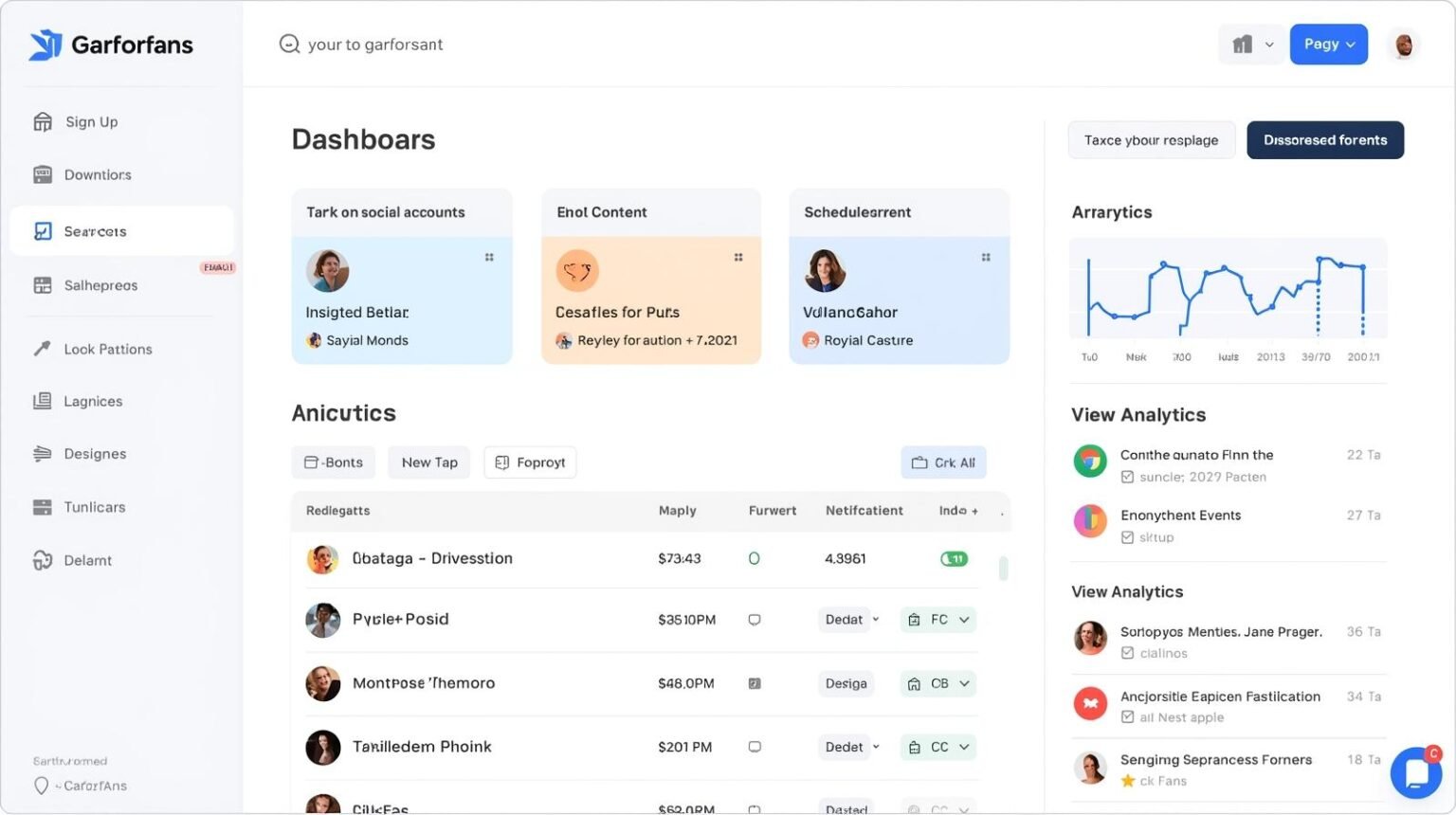The height and width of the screenshot is (815, 1456).
Task: Click the chat bubble support icon
Action: pyautogui.click(x=1416, y=773)
